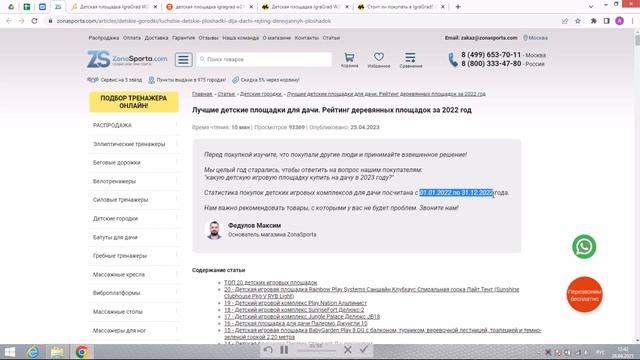
Task: Open the Сравнение comparison icon
Action: [411, 60]
